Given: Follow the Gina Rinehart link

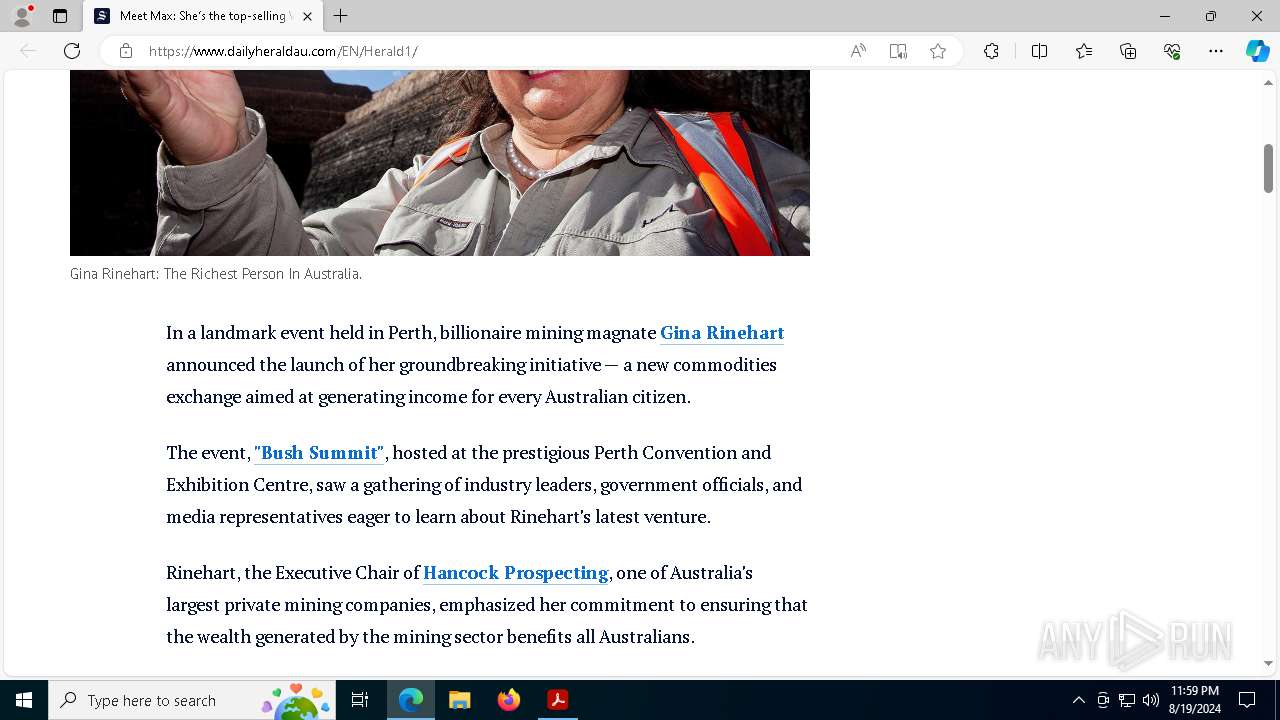Looking at the screenshot, I should 722,333.
